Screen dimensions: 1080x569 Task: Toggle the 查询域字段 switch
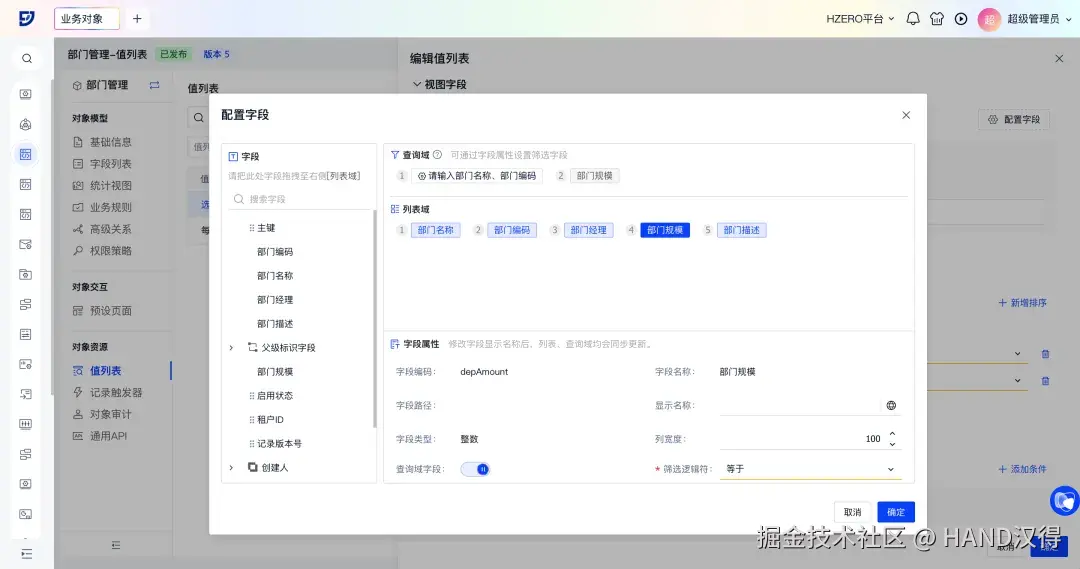[x=475, y=469]
